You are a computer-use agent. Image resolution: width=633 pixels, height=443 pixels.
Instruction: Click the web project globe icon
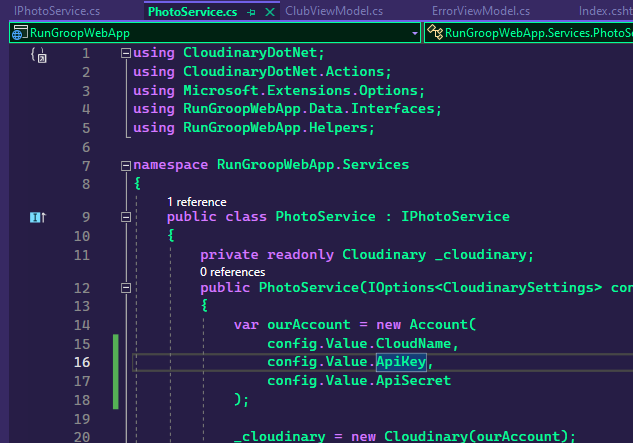[x=19, y=33]
